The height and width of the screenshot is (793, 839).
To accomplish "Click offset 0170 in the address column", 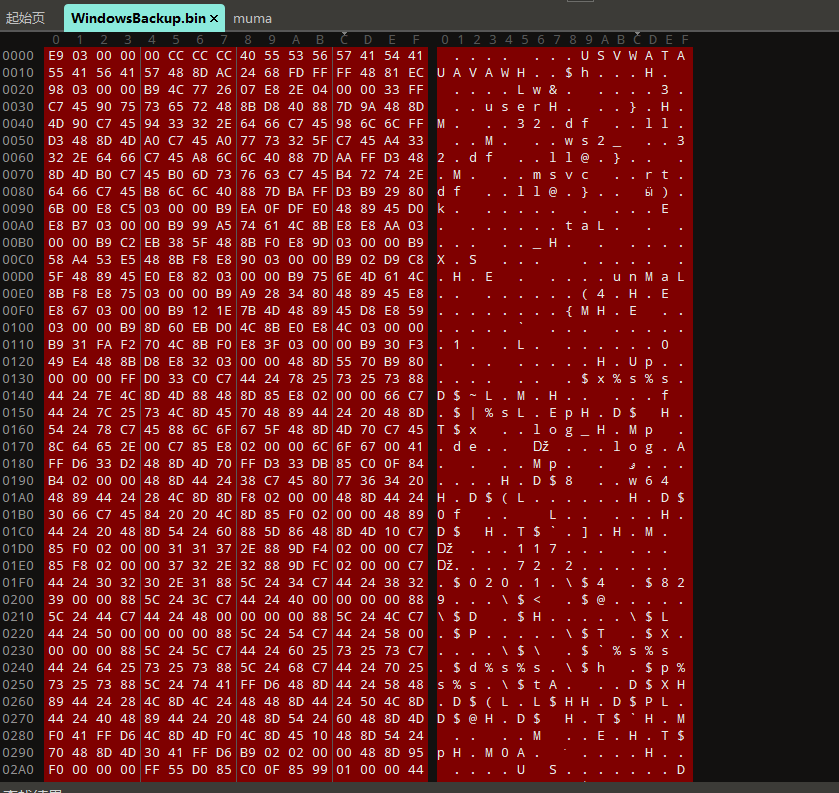I will coord(18,447).
